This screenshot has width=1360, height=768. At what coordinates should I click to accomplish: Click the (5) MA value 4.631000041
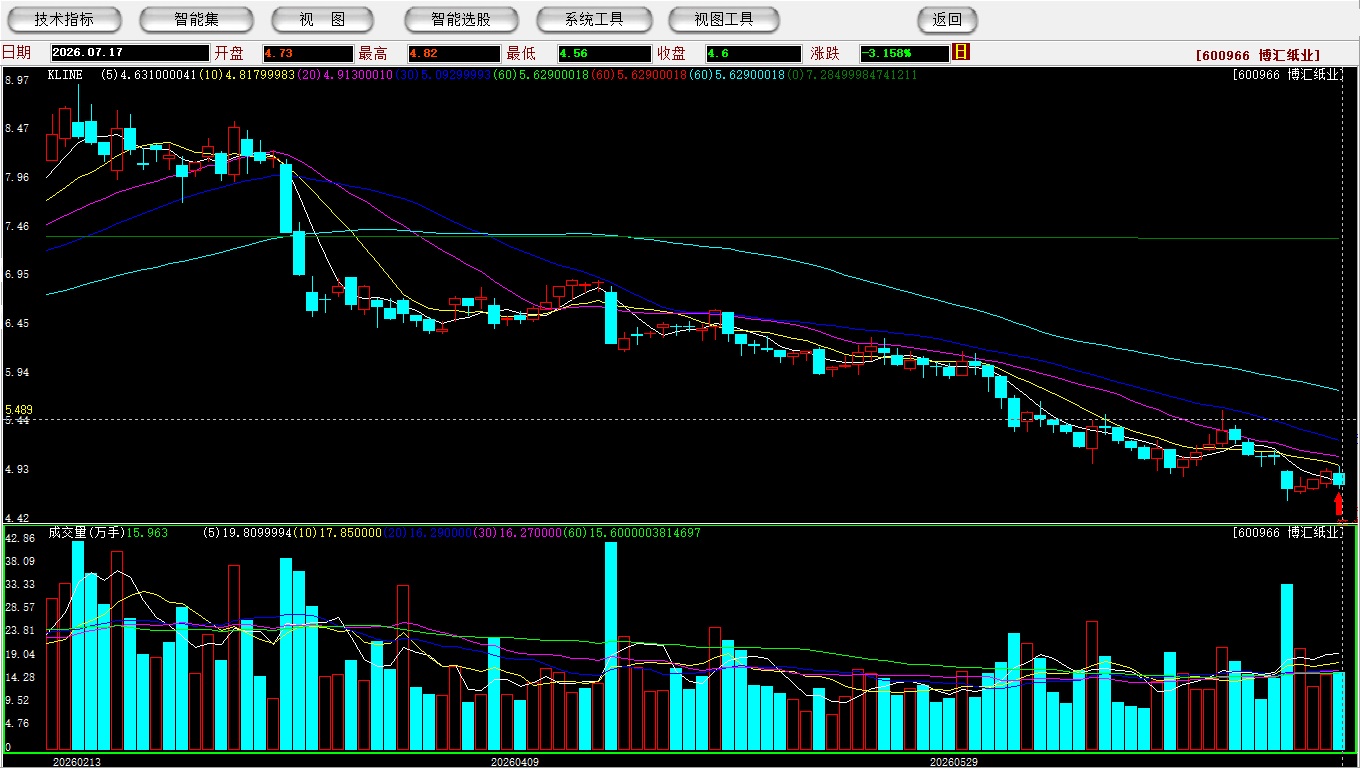(x=148, y=75)
